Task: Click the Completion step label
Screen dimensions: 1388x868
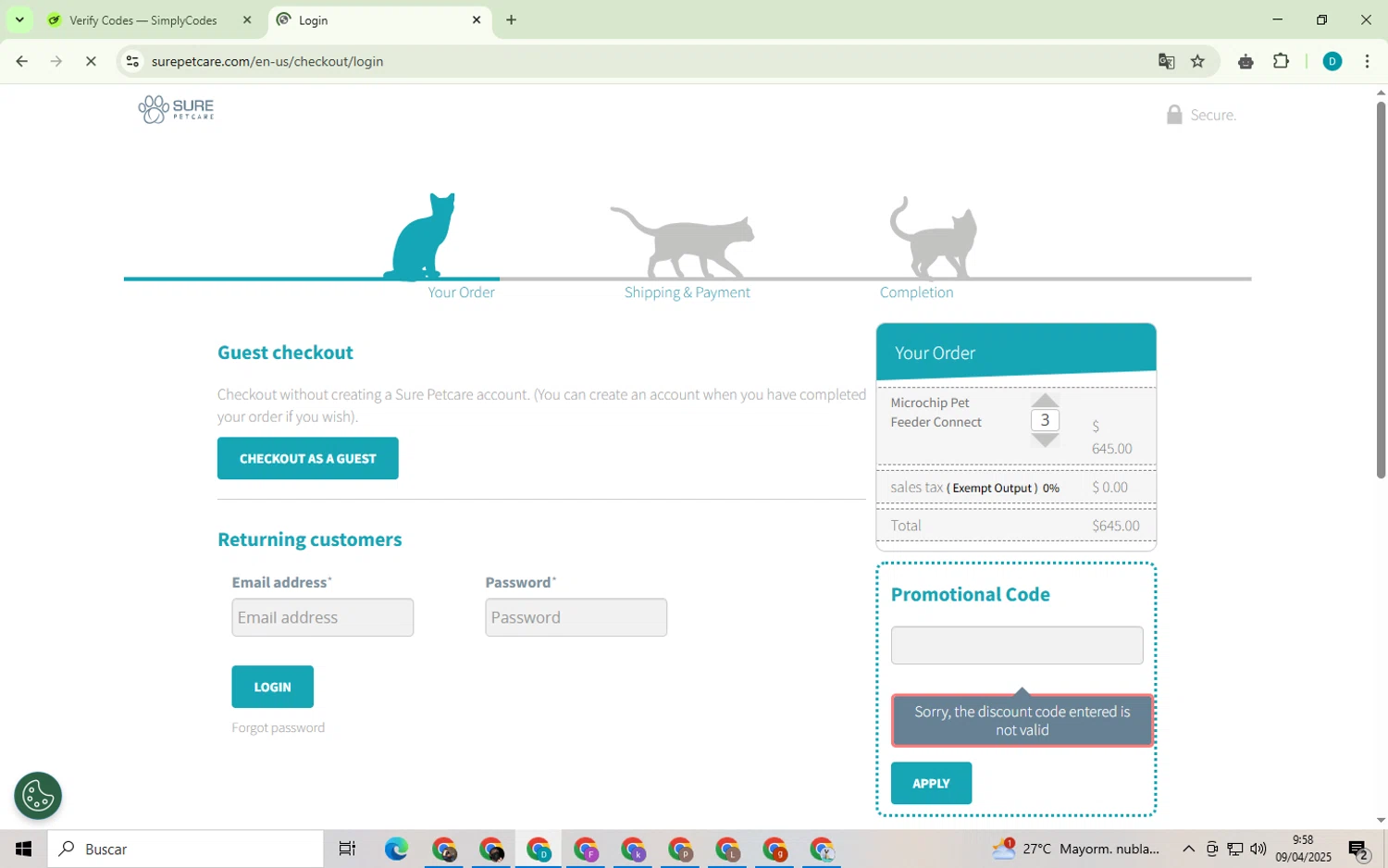Action: (916, 292)
